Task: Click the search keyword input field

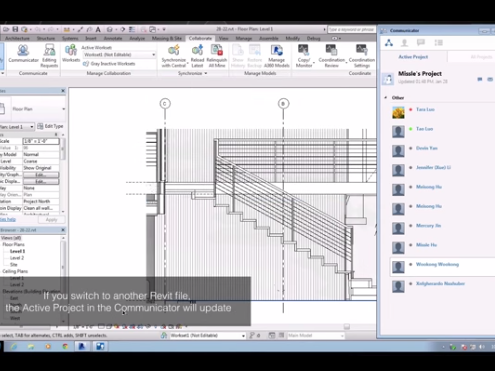Action: (351, 29)
